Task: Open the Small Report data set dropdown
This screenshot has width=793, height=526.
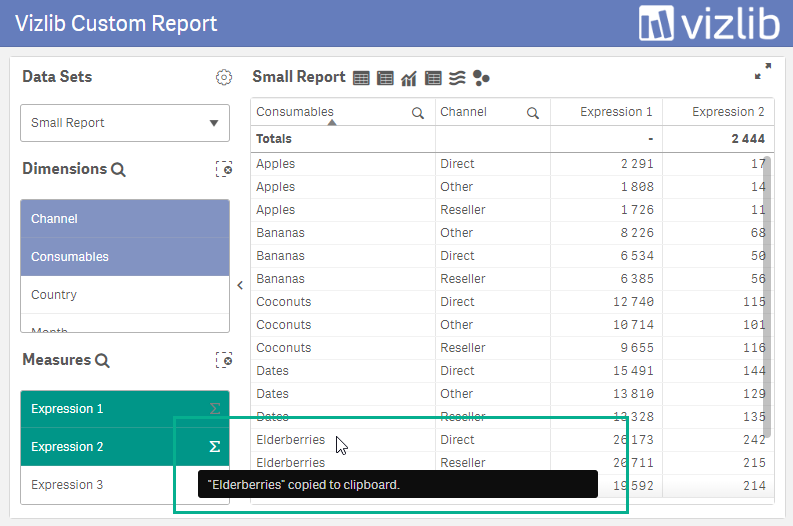Action: pyautogui.click(x=125, y=123)
